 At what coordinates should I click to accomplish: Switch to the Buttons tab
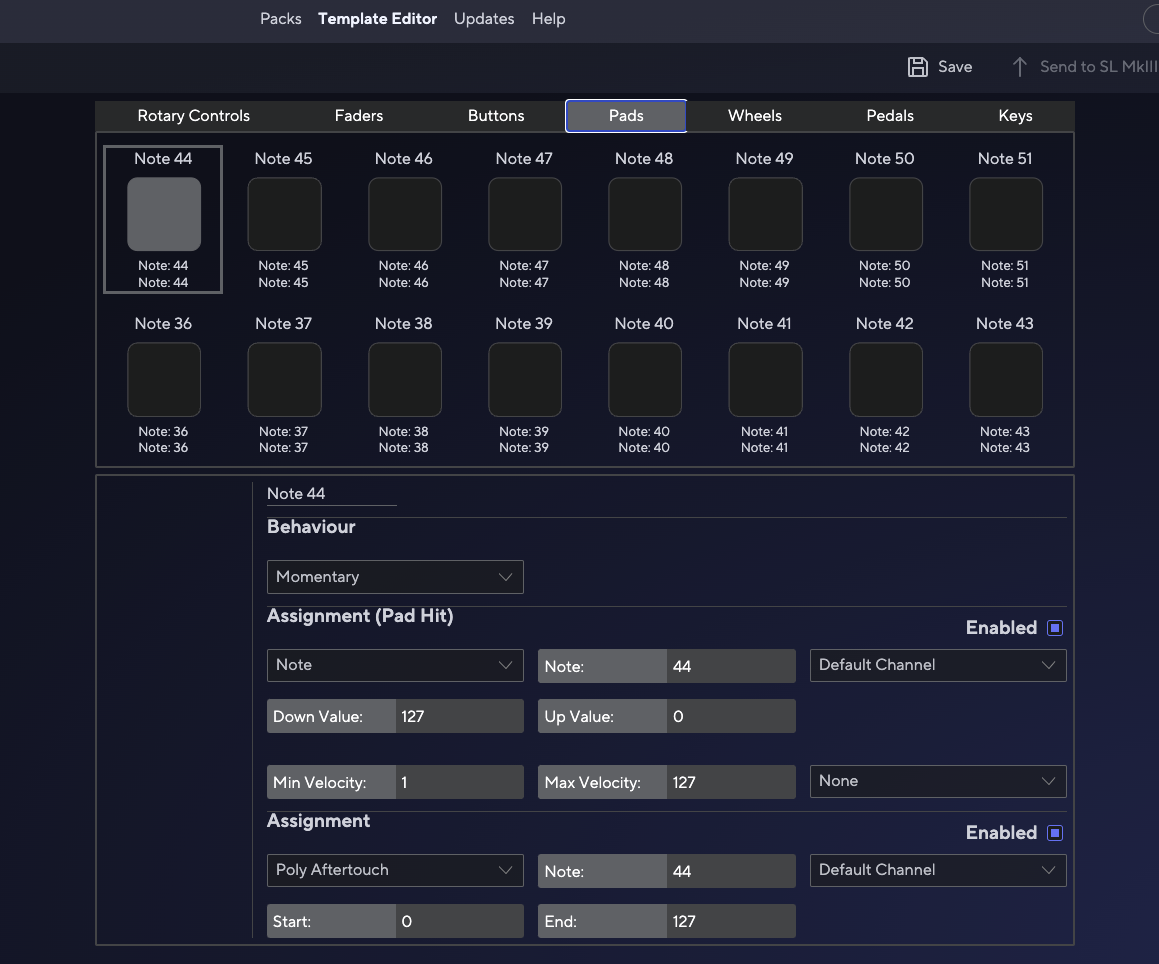coord(496,116)
